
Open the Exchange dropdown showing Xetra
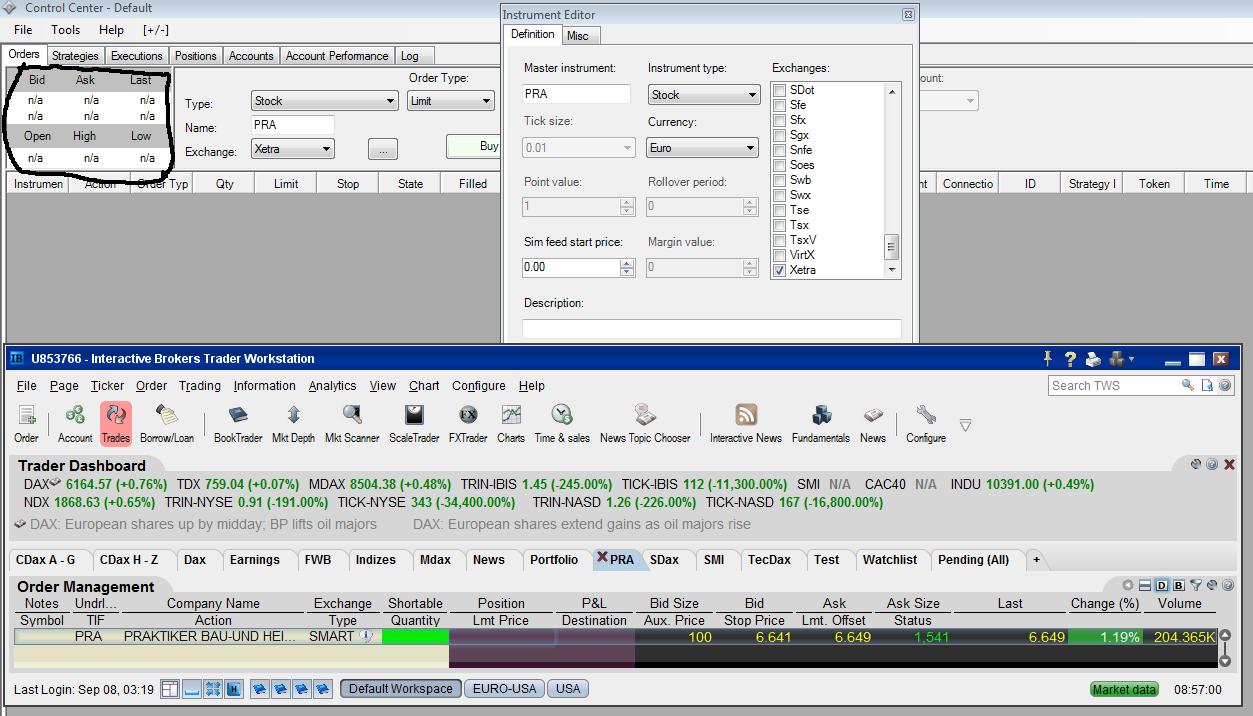292,149
